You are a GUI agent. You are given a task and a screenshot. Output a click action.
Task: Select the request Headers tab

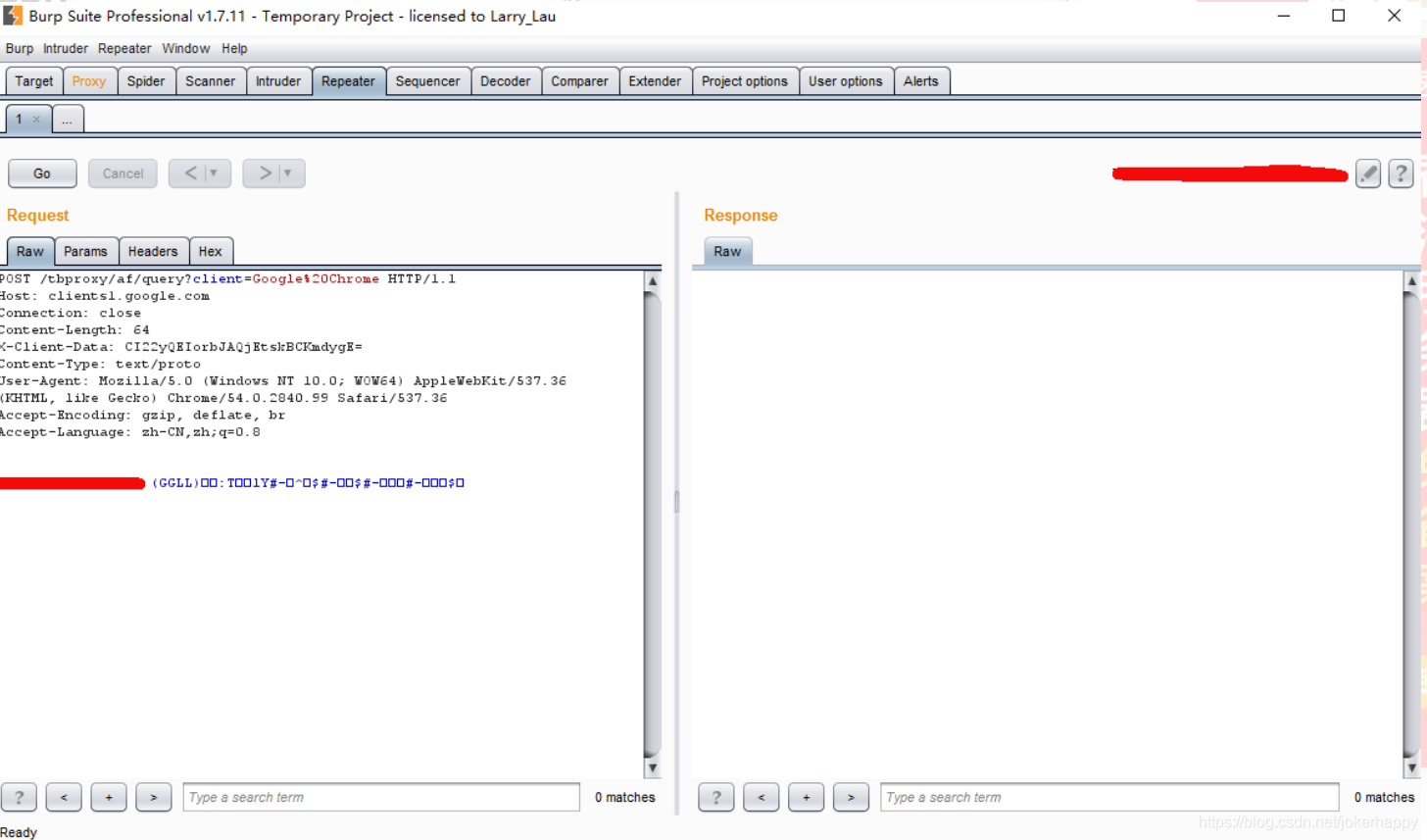(153, 252)
